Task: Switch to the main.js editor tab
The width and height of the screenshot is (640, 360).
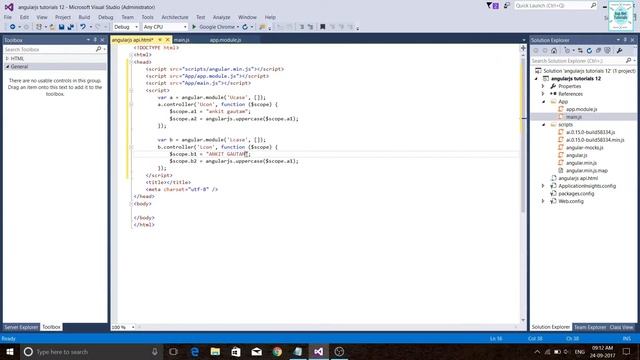Action: (182, 40)
